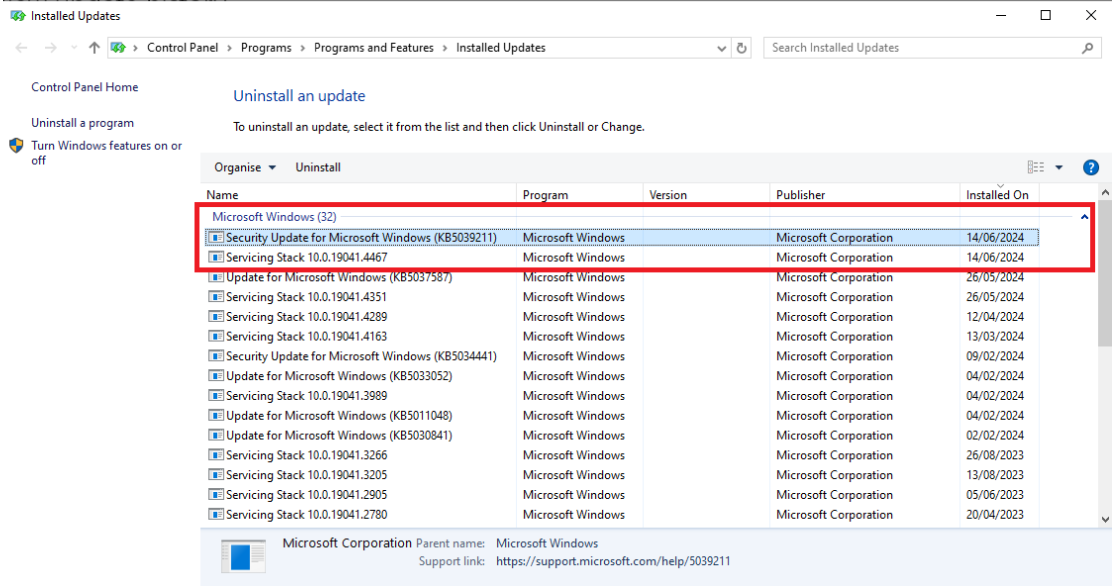Select Servicing Stack 10.0.19041.4351 row

[622, 297]
